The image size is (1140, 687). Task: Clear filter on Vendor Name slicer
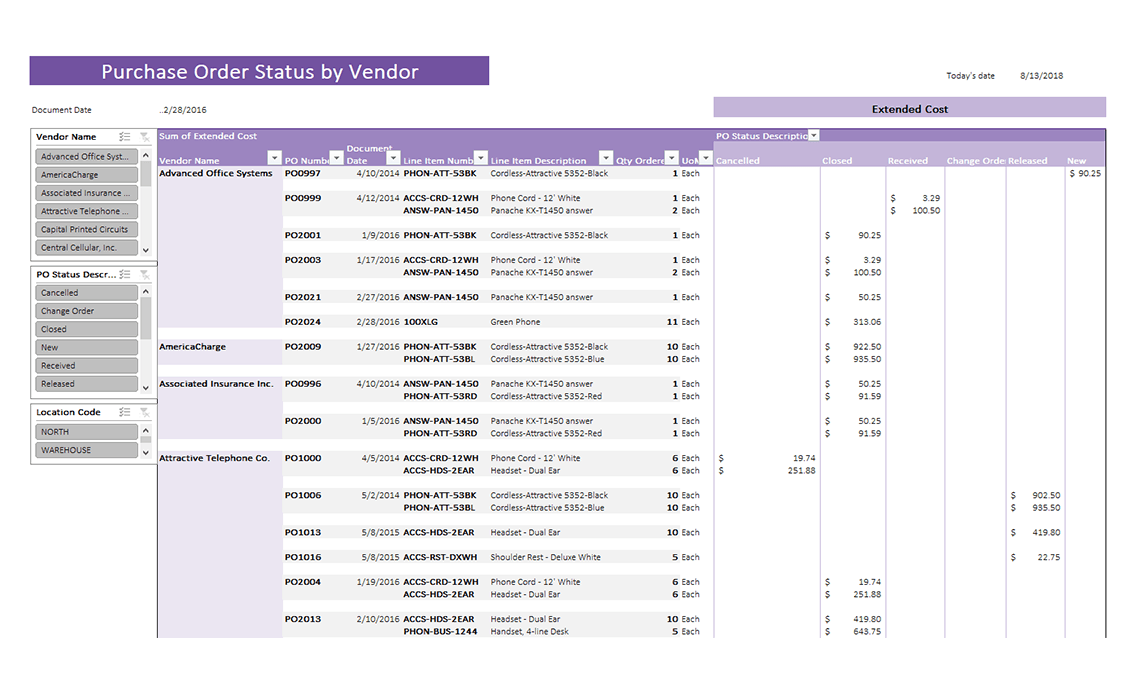click(145, 137)
